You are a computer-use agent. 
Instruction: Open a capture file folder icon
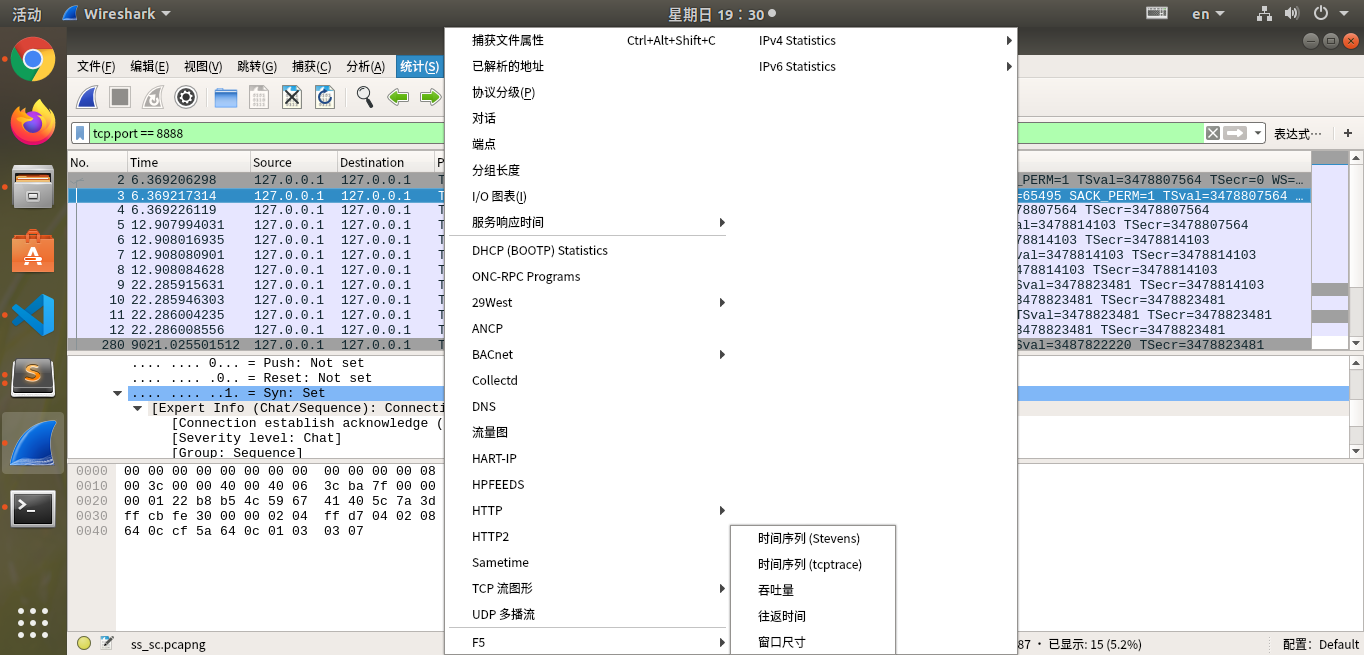tap(226, 97)
